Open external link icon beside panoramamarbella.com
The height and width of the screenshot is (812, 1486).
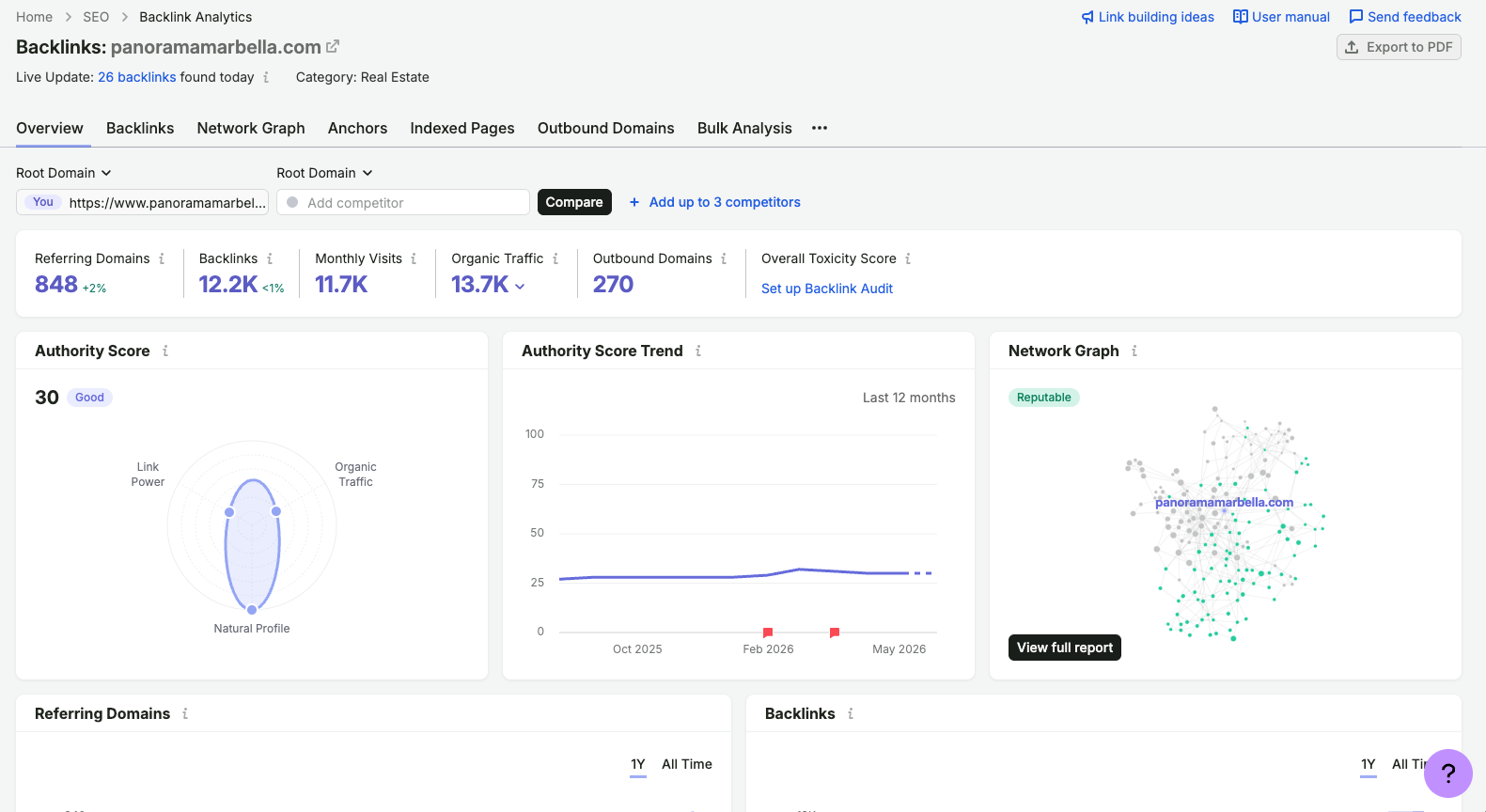pos(333,46)
